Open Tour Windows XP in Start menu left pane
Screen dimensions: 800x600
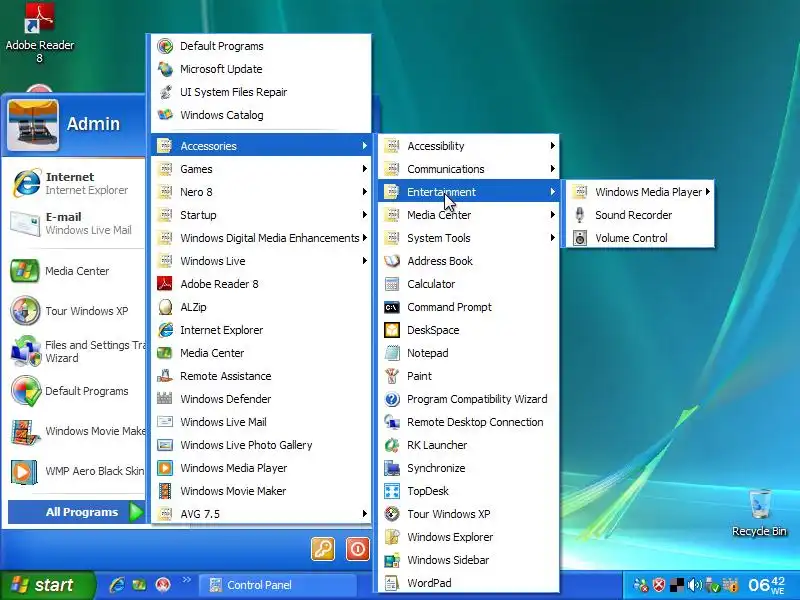74,311
